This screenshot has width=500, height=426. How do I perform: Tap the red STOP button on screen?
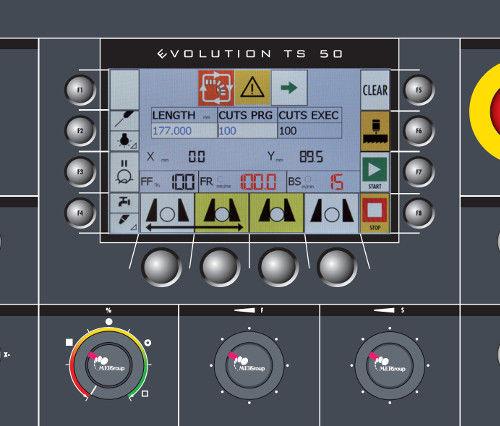click(375, 213)
